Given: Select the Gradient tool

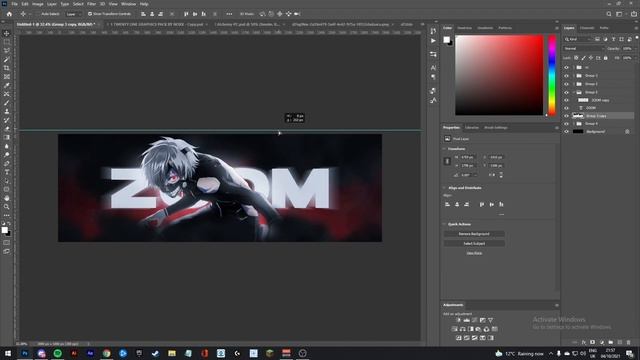Looking at the screenshot, I should pyautogui.click(x=7, y=137).
